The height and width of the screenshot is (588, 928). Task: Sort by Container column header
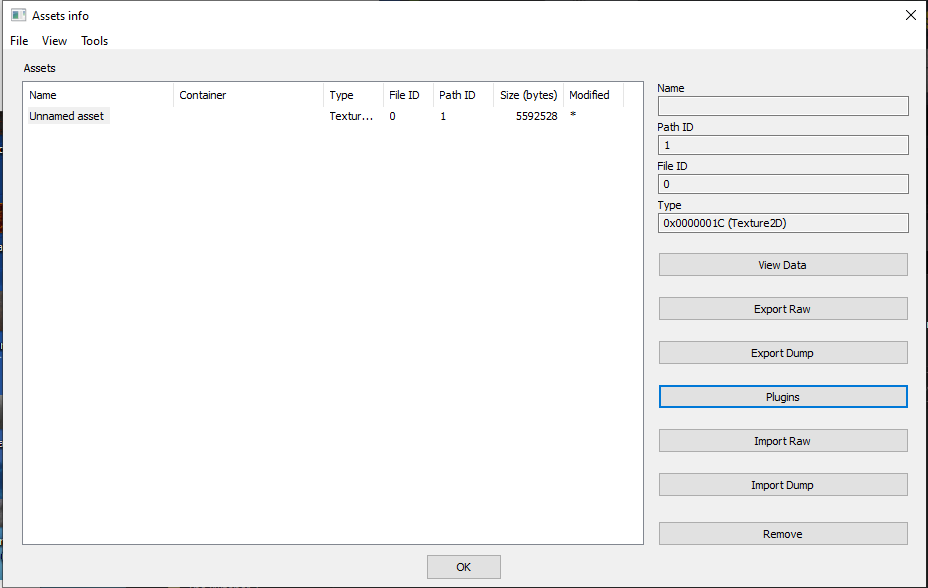[x=249, y=95]
